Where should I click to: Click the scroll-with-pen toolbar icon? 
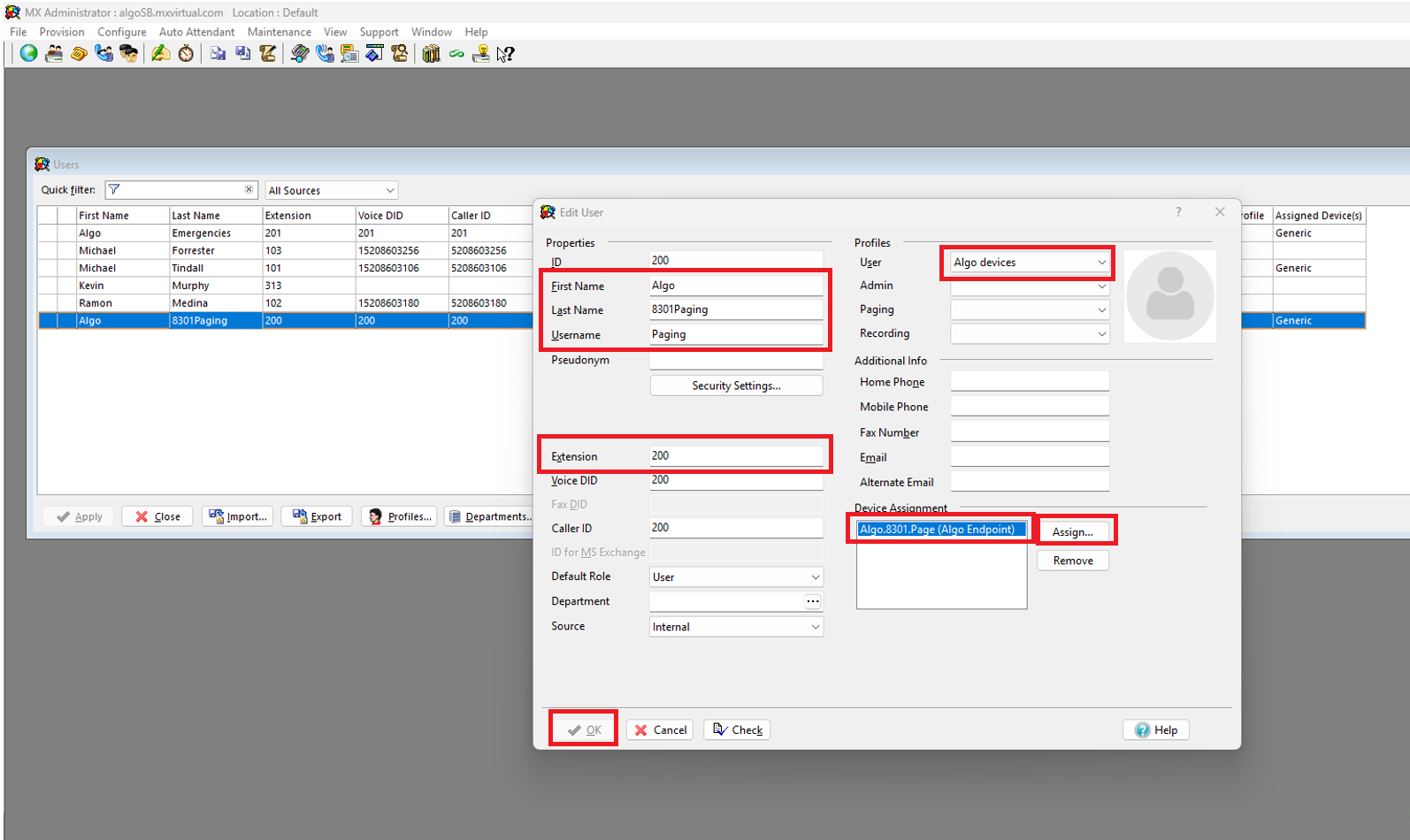tap(267, 54)
